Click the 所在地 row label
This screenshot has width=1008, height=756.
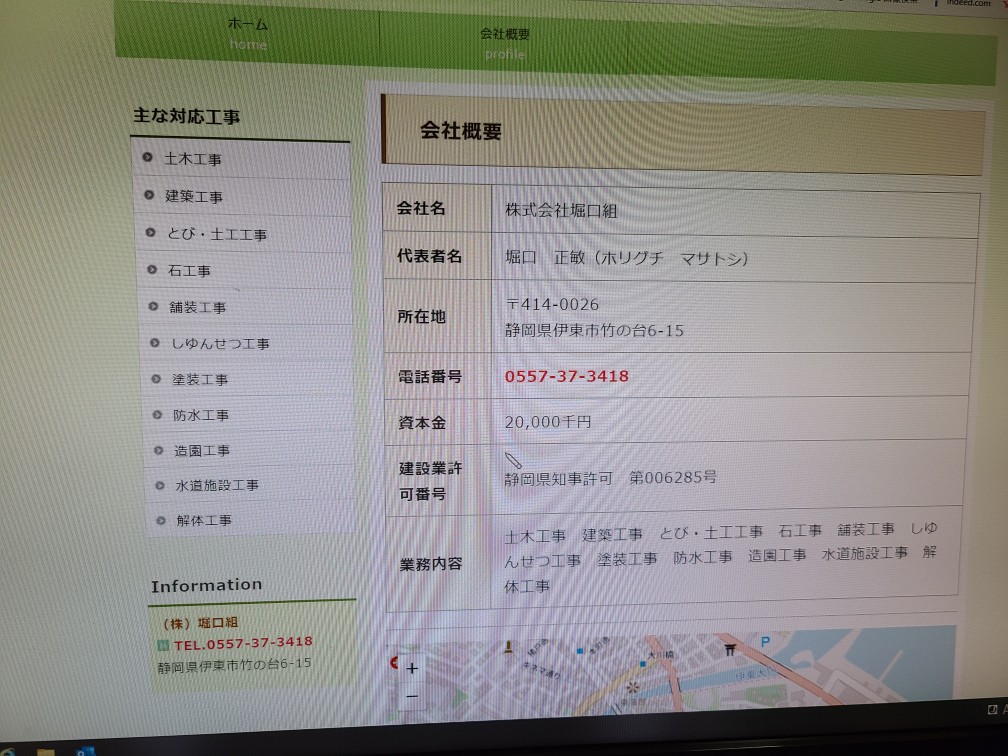tap(421, 316)
